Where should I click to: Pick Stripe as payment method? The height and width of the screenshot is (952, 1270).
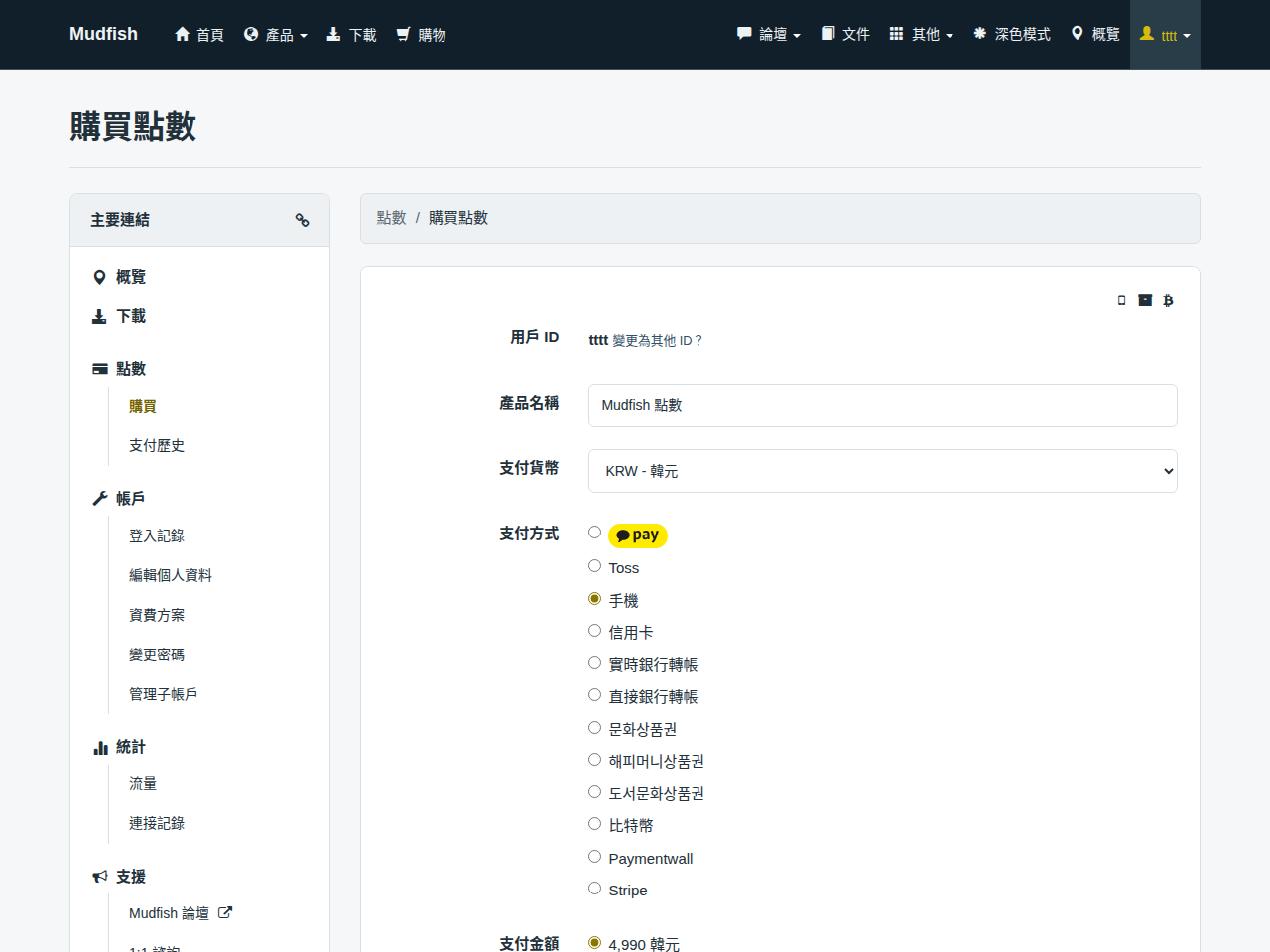pos(594,889)
